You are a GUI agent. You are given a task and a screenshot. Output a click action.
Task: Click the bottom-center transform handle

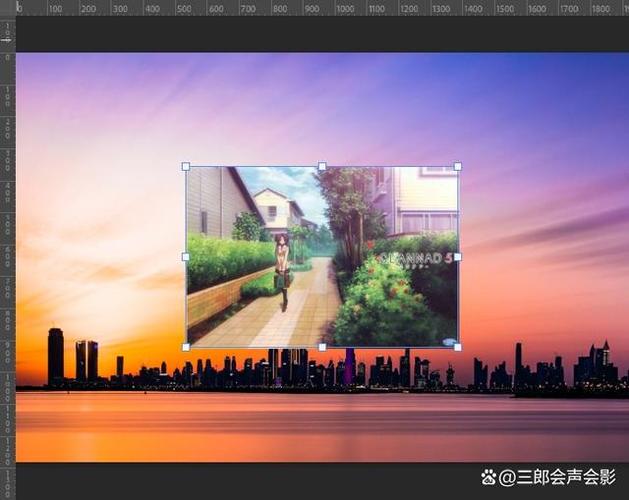point(322,347)
